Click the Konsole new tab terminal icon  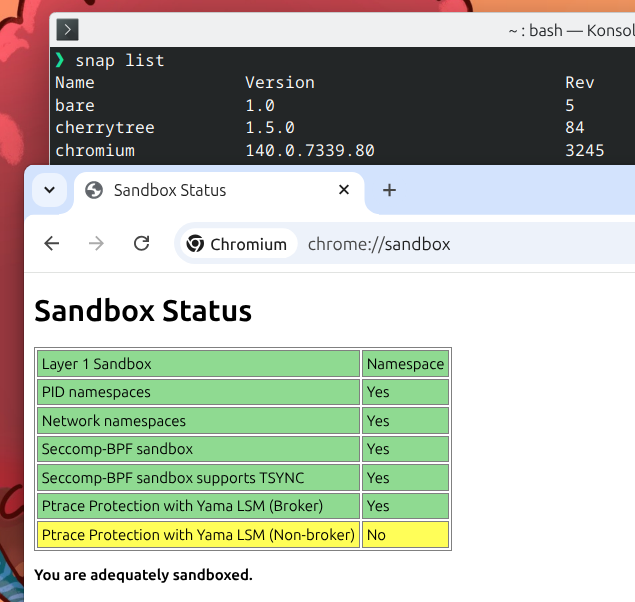67,30
